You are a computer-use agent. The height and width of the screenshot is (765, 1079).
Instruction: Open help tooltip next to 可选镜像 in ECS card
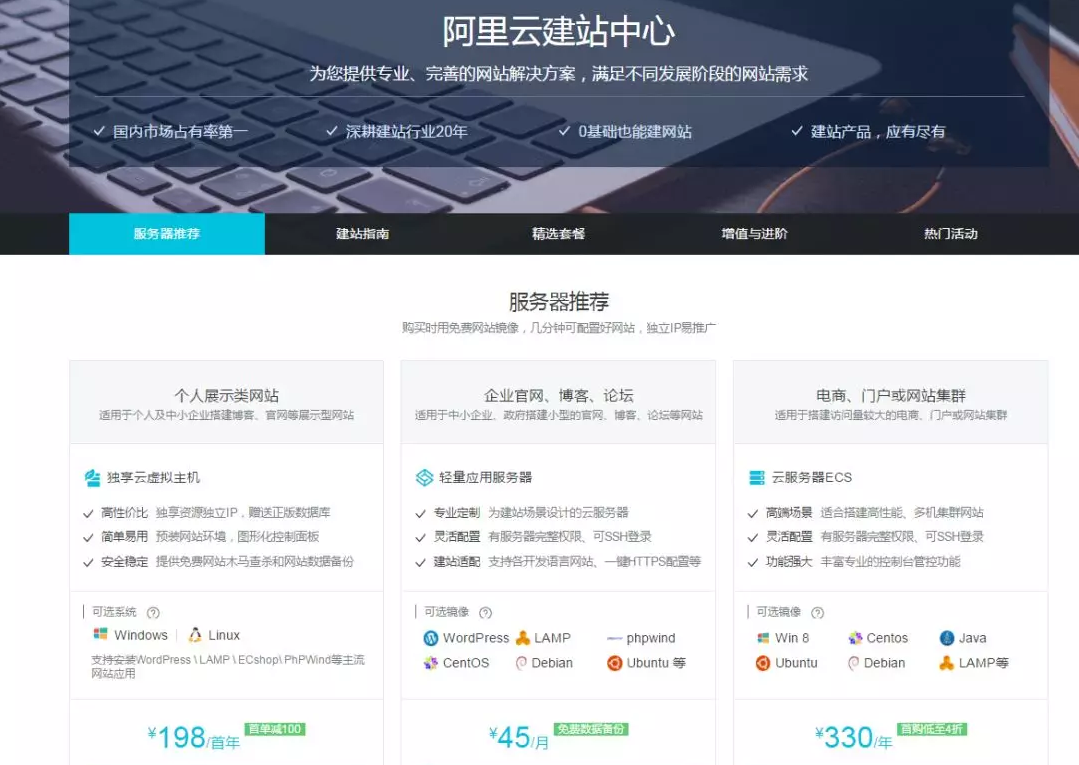[817, 613]
